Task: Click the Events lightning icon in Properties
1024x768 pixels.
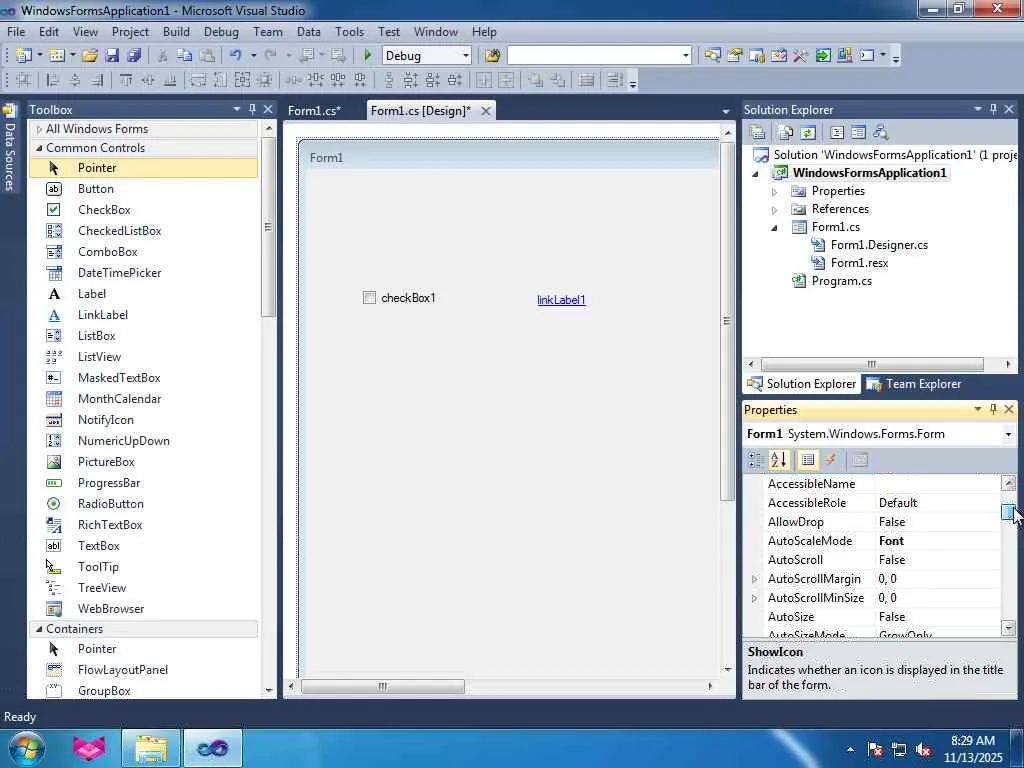Action: tap(831, 460)
